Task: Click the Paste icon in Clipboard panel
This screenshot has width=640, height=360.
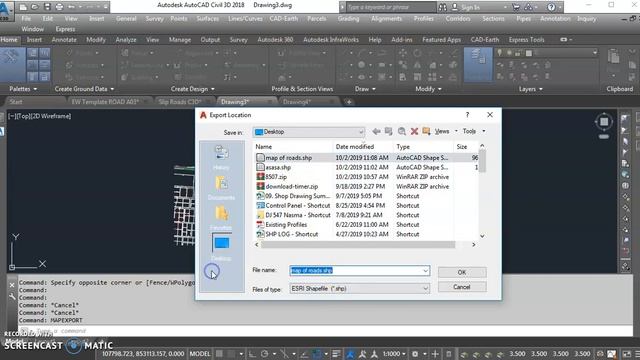Action: click(x=613, y=57)
